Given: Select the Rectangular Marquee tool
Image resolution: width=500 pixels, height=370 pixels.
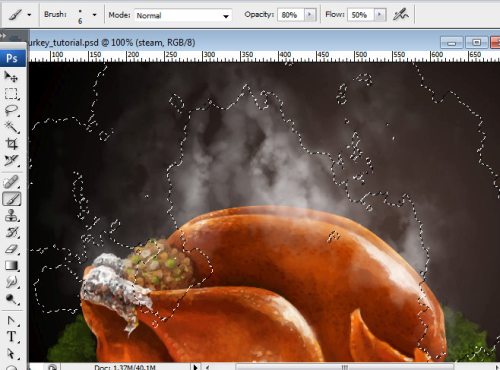Looking at the screenshot, I should click(x=11, y=94).
